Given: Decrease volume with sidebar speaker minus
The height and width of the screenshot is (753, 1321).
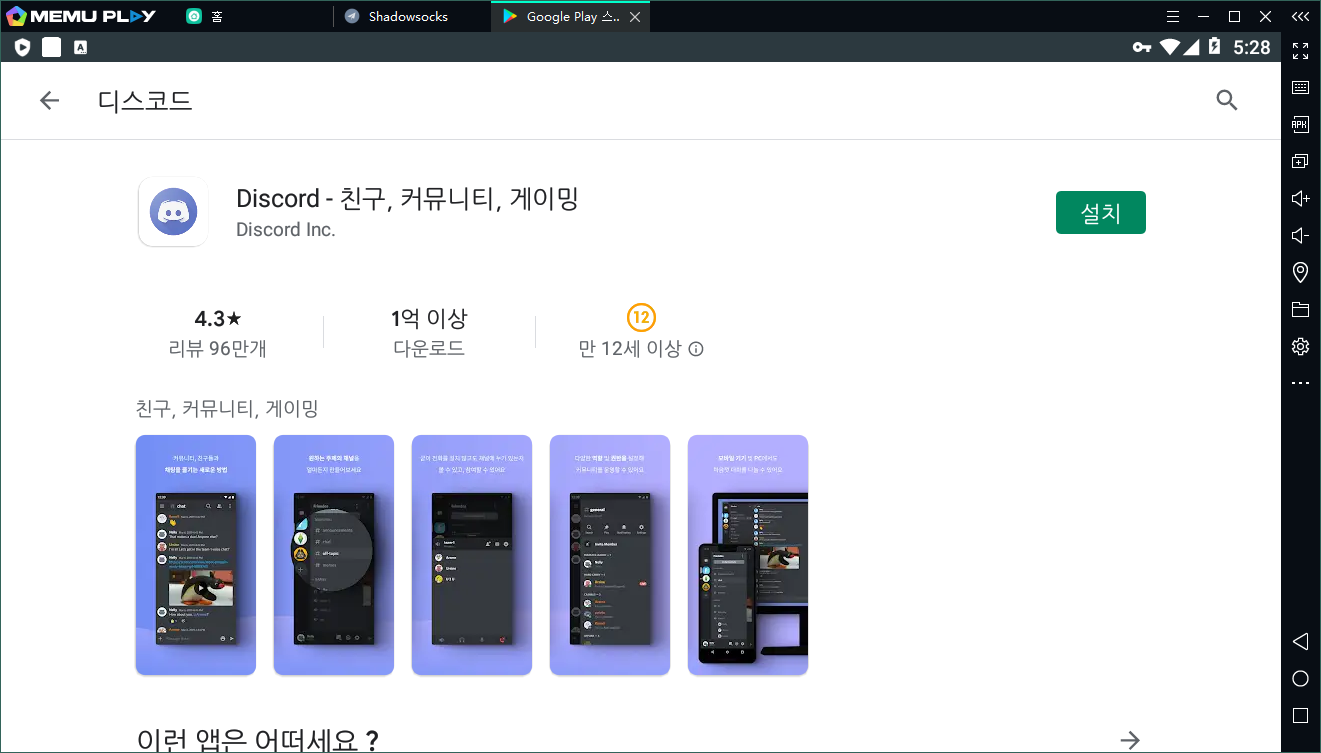Looking at the screenshot, I should coord(1300,235).
